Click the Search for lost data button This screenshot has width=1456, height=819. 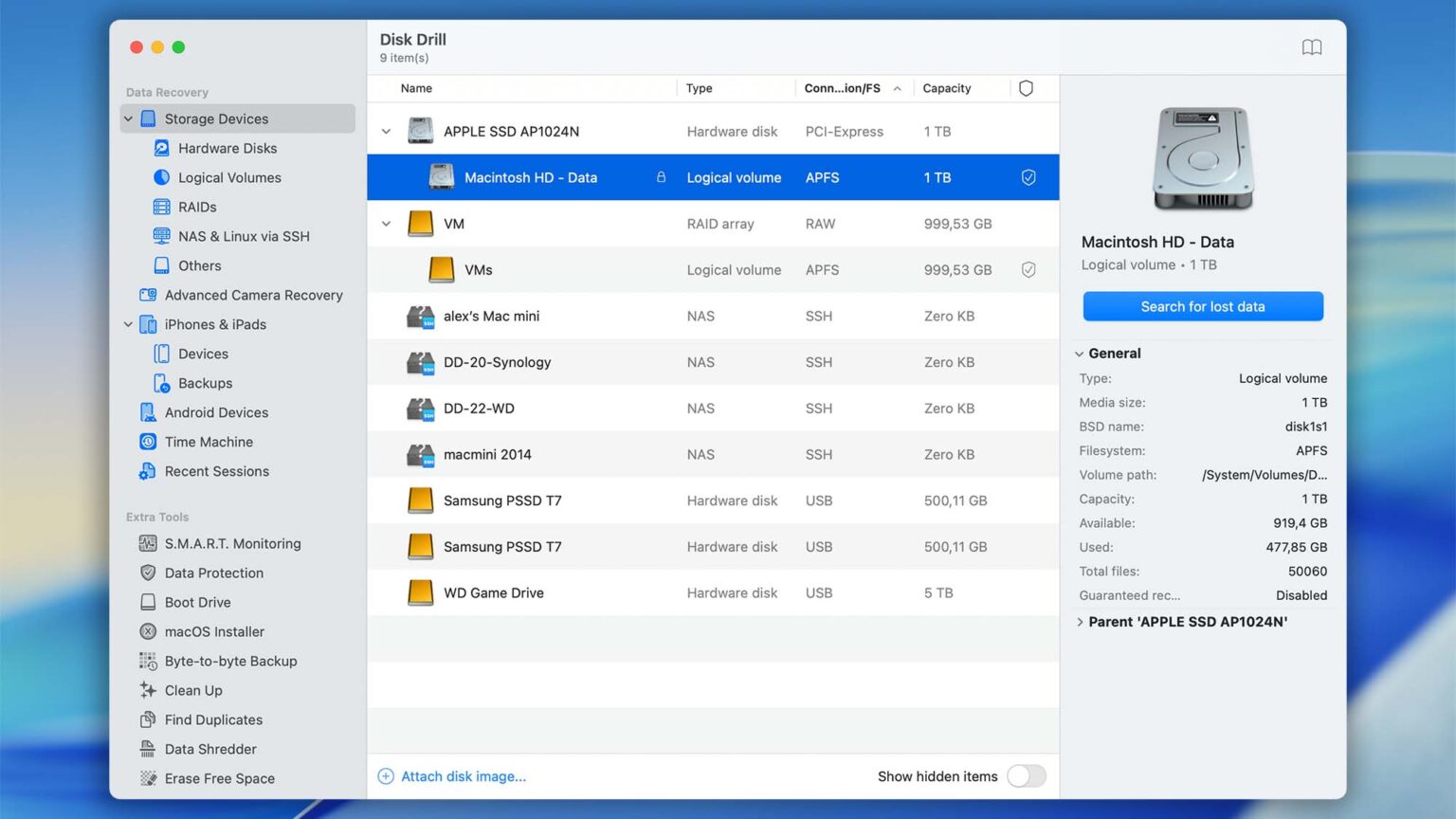[x=1202, y=306]
